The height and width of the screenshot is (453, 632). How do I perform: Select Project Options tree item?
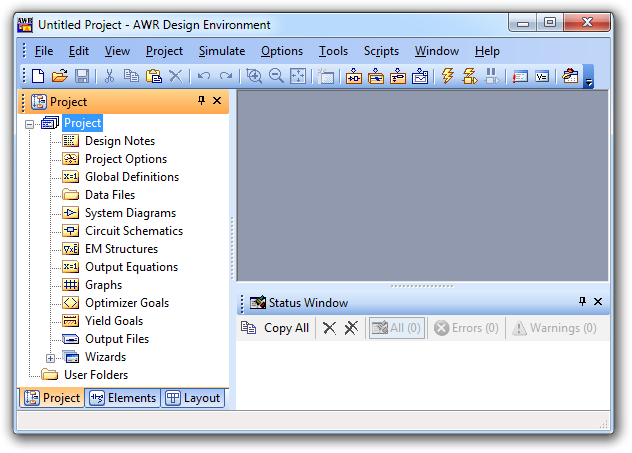pos(126,159)
